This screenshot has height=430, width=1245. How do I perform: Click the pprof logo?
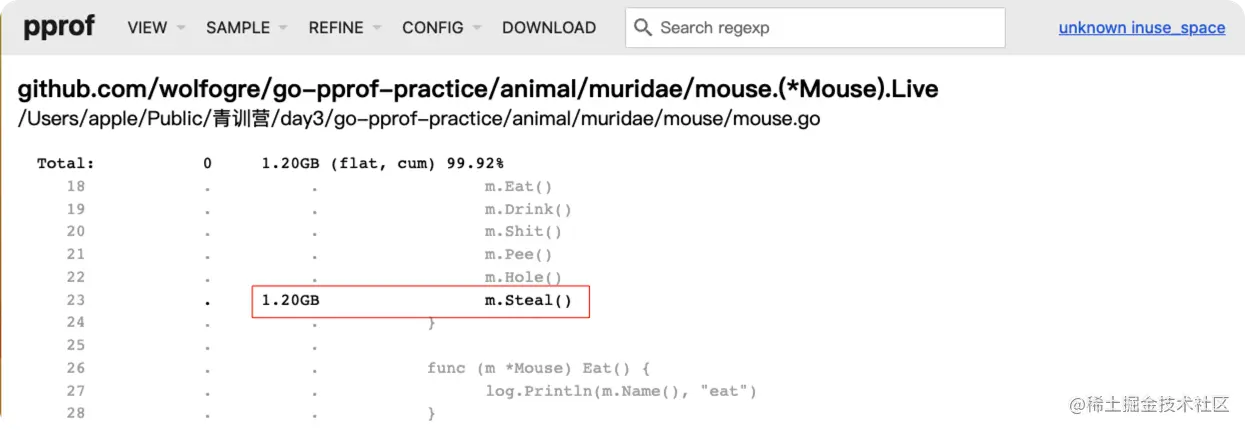click(59, 26)
